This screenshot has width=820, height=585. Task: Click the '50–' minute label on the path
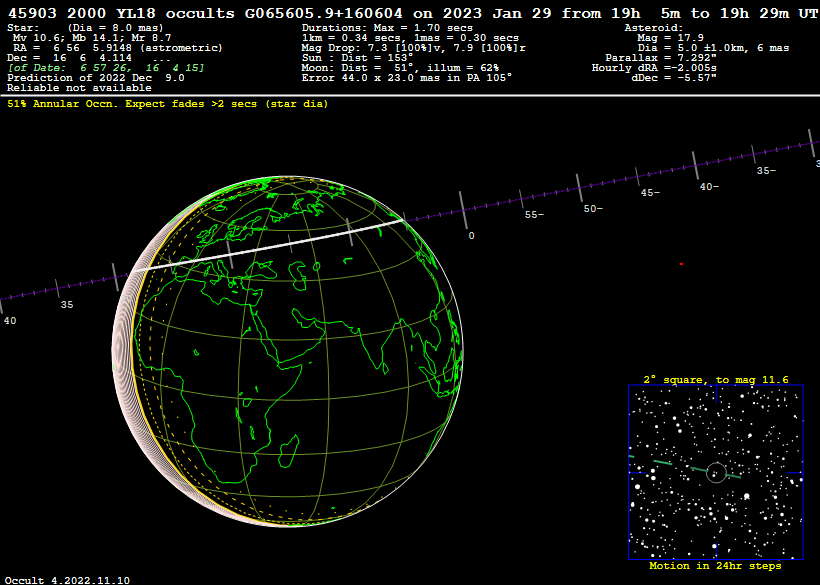pos(593,209)
